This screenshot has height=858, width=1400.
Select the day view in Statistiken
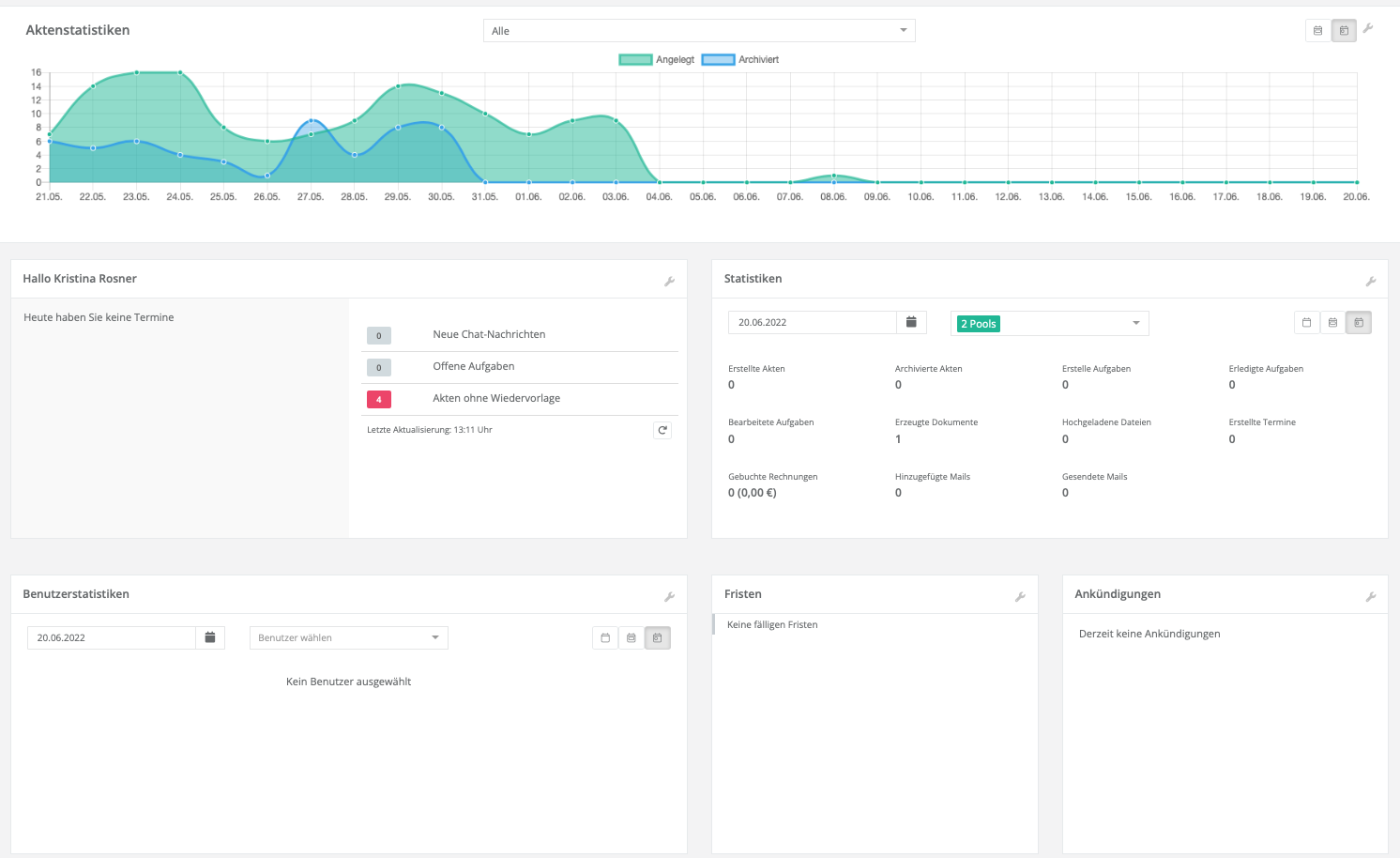click(1306, 323)
